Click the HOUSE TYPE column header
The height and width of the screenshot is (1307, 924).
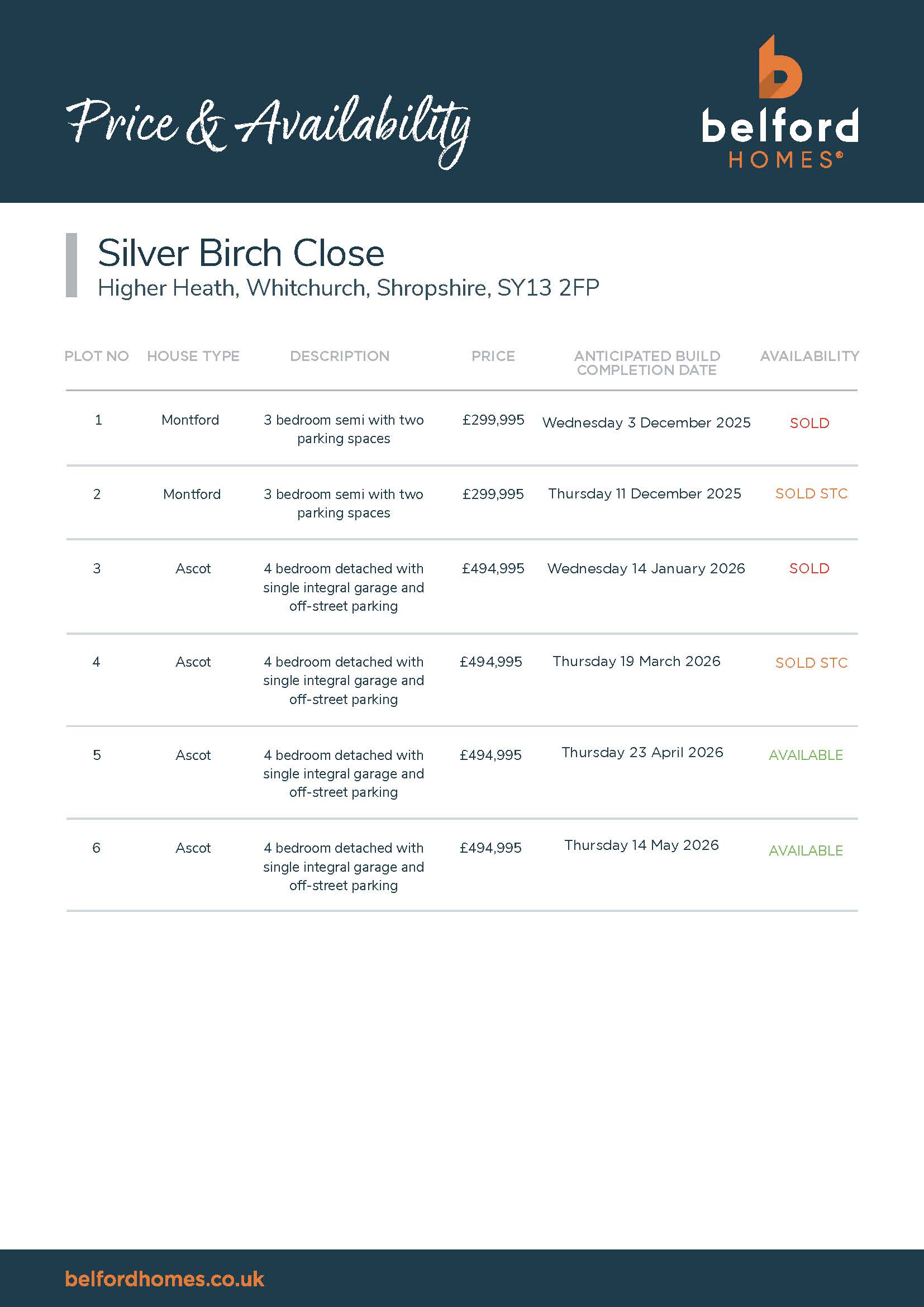(x=193, y=357)
